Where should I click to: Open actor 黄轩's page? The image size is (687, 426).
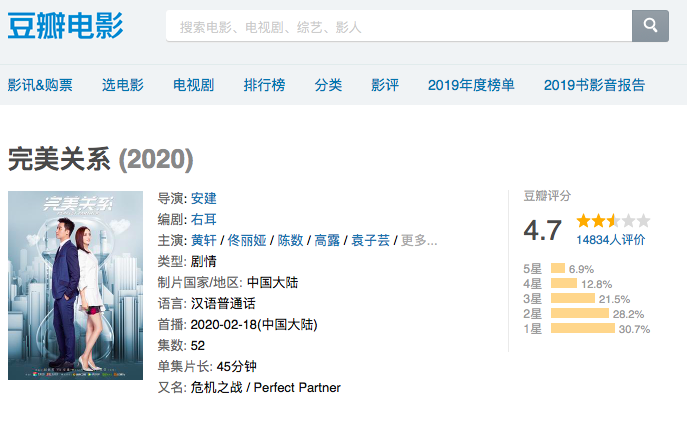tap(204, 240)
